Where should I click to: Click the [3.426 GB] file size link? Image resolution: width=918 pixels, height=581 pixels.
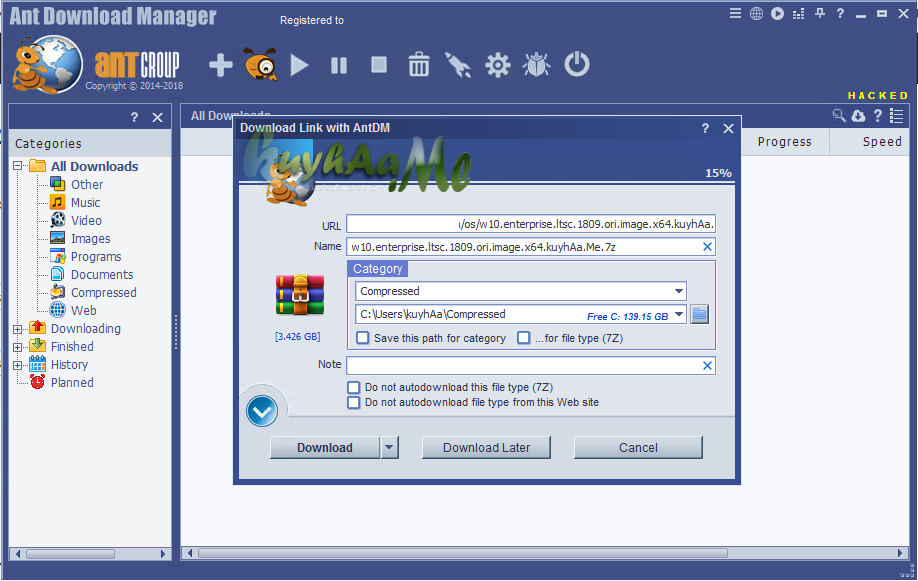point(297,337)
